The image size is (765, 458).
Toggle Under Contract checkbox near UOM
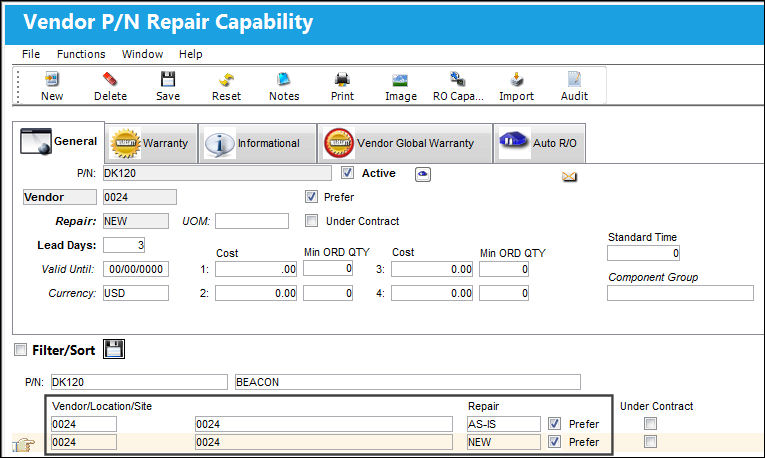click(x=311, y=220)
